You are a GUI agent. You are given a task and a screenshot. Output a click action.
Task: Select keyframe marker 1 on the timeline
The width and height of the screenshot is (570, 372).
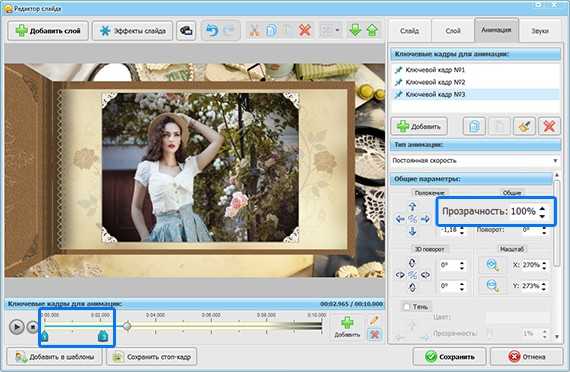44,336
